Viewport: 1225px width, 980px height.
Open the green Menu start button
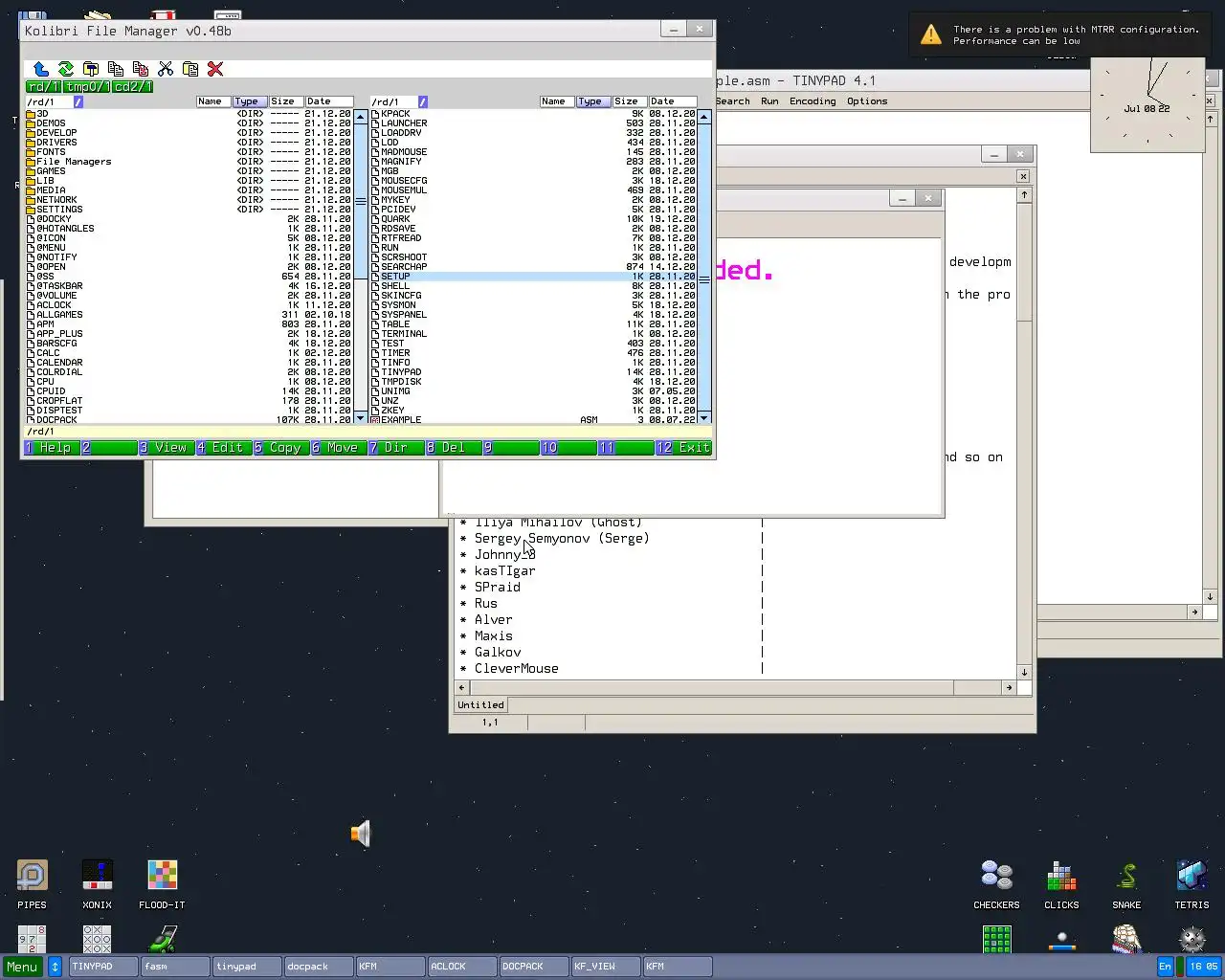point(22,967)
